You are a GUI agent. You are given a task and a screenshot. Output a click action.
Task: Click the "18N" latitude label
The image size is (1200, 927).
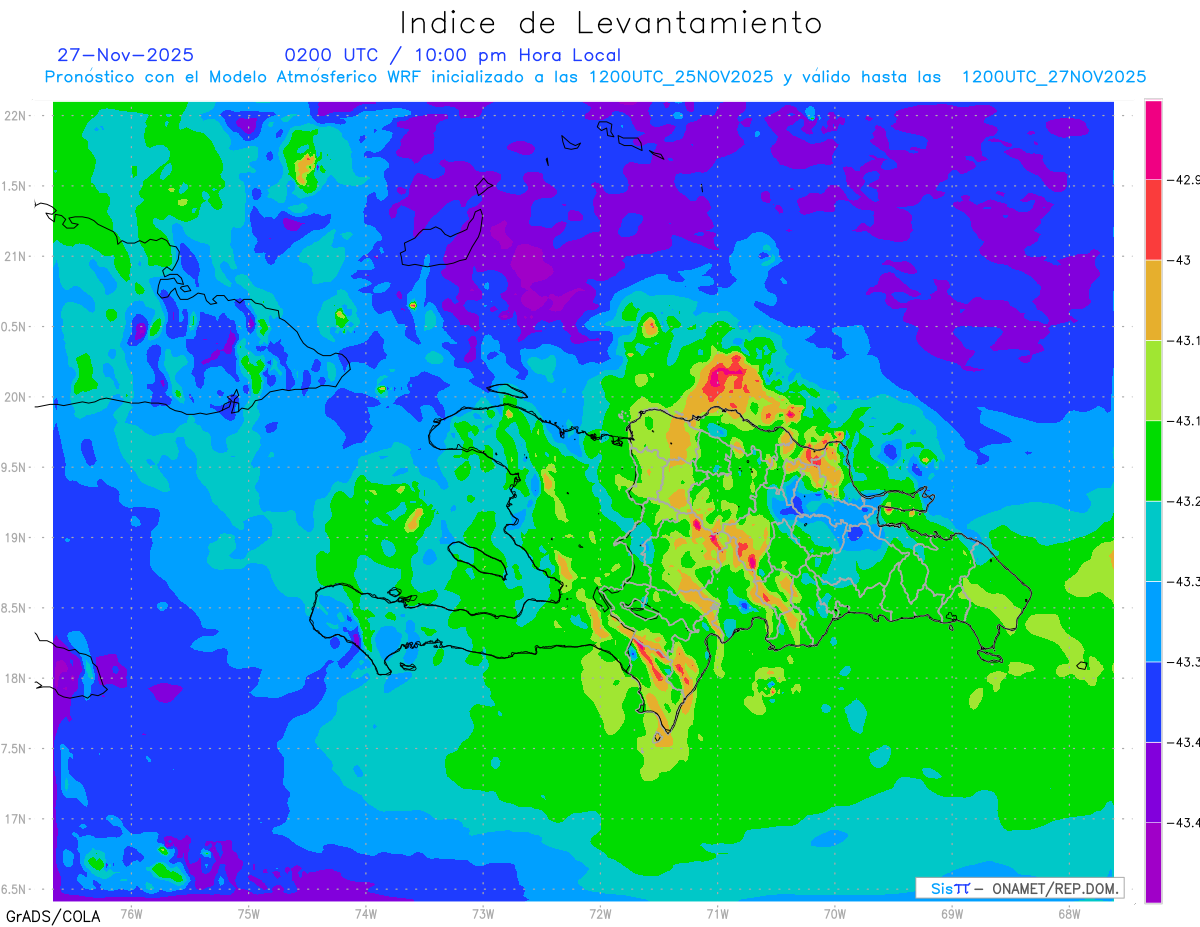pos(16,678)
